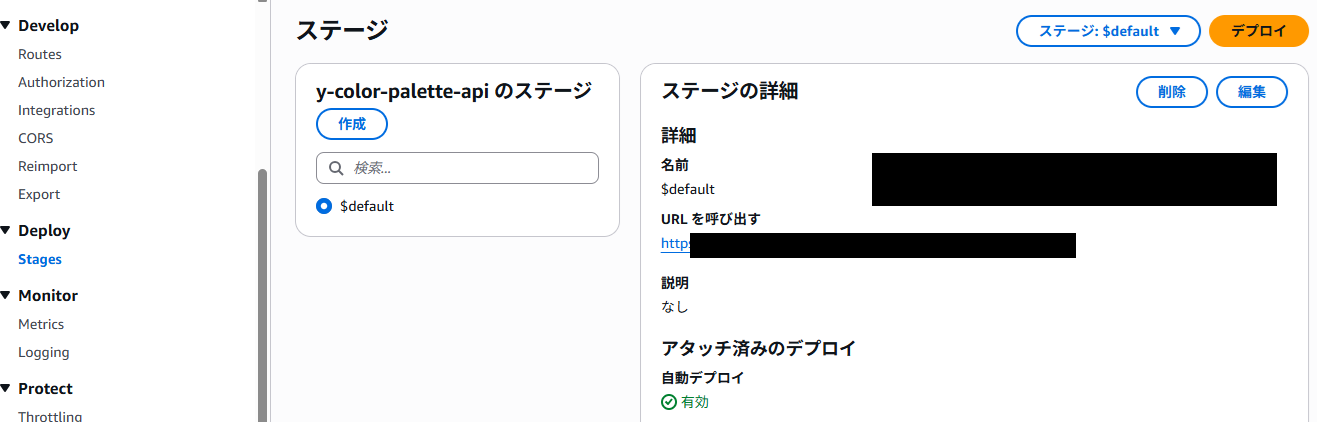Click the invoke URL link
The image size is (1317, 422).
tap(676, 243)
